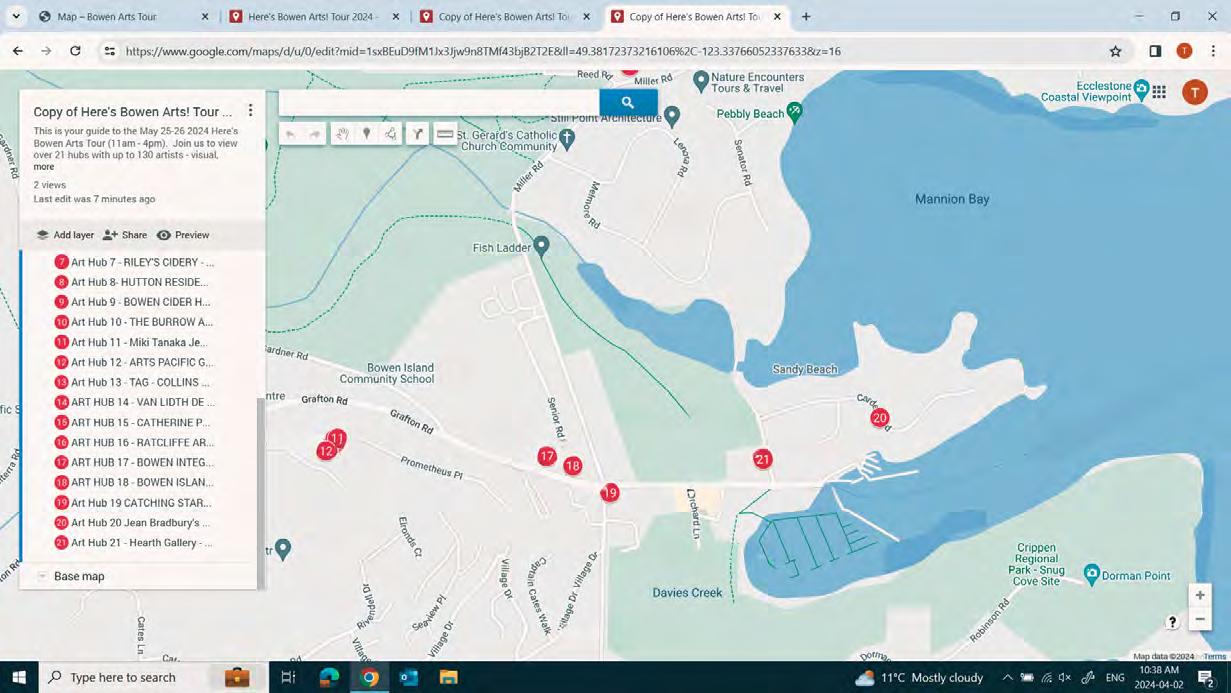Viewport: 1231px width, 693px height.
Task: Click red map pin number 21
Action: [763, 459]
